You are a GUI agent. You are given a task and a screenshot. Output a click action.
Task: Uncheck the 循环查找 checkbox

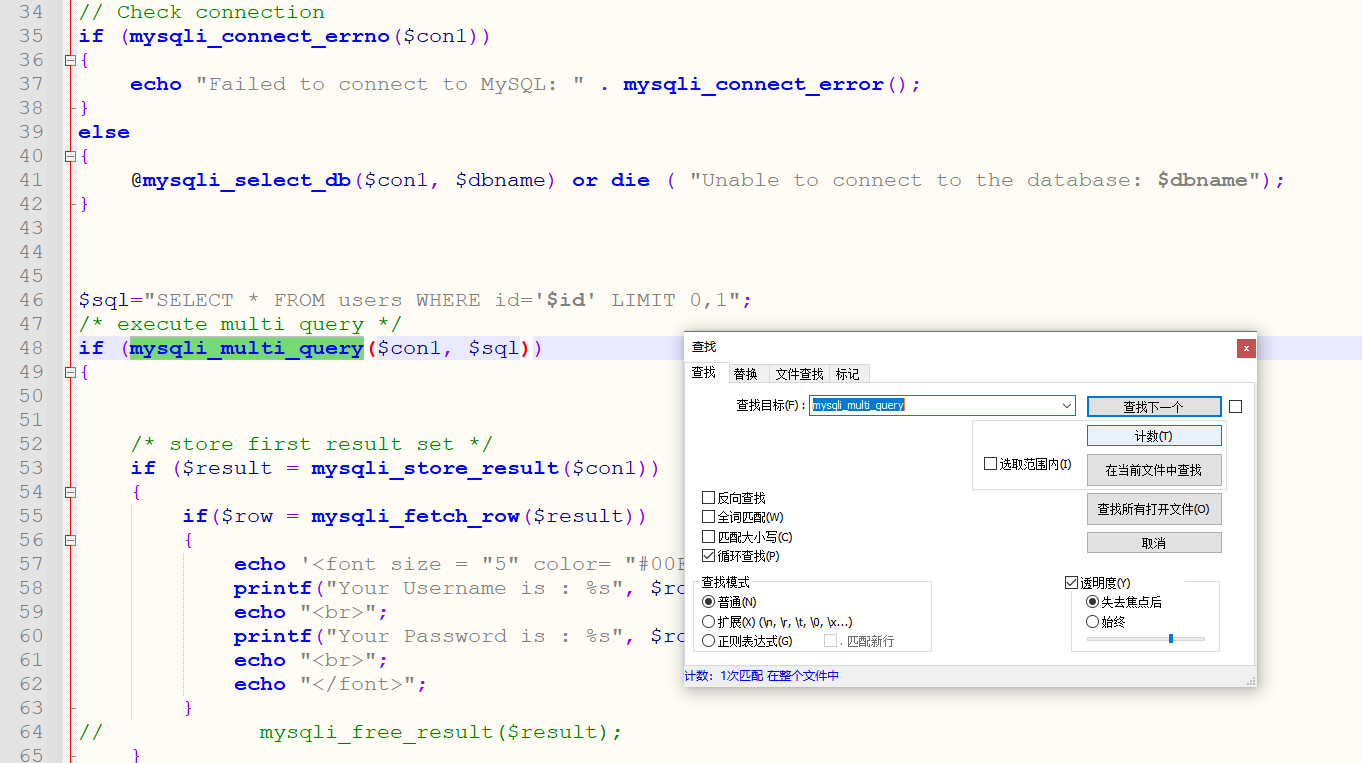(x=709, y=556)
